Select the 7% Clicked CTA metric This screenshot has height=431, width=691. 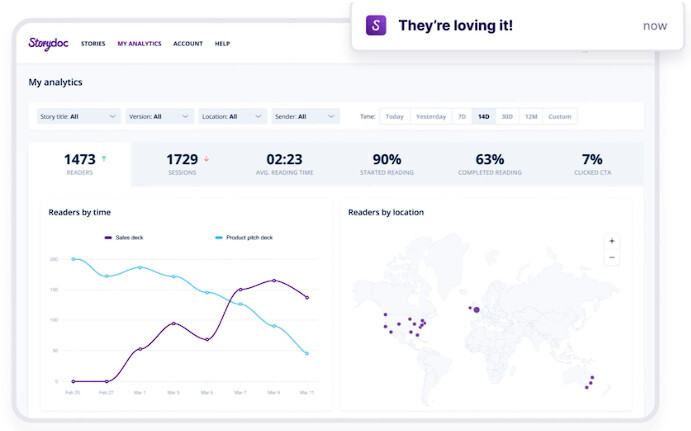click(592, 164)
